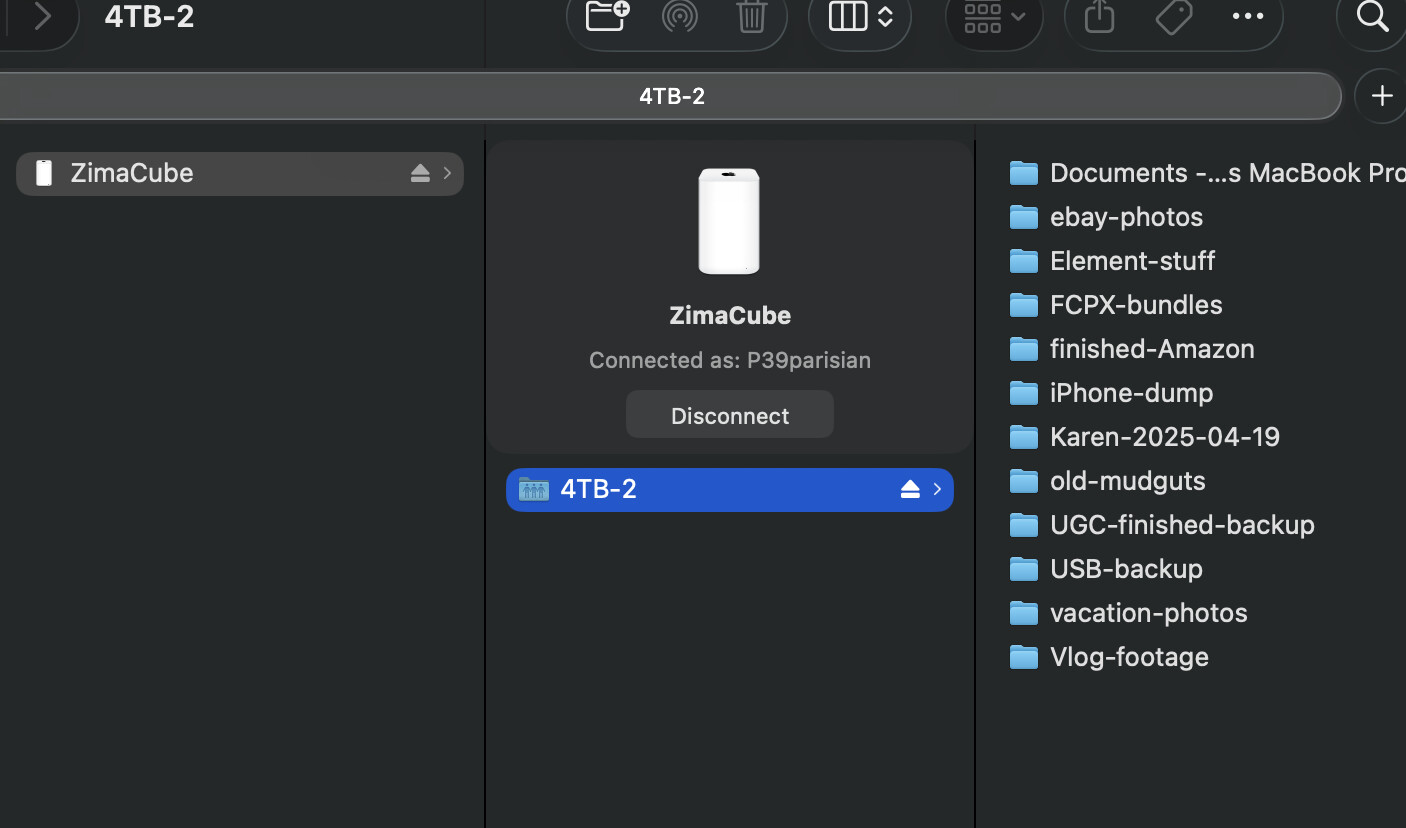Viewport: 1406px width, 828px height.
Task: Open AirDrop from the toolbar
Action: tap(679, 16)
